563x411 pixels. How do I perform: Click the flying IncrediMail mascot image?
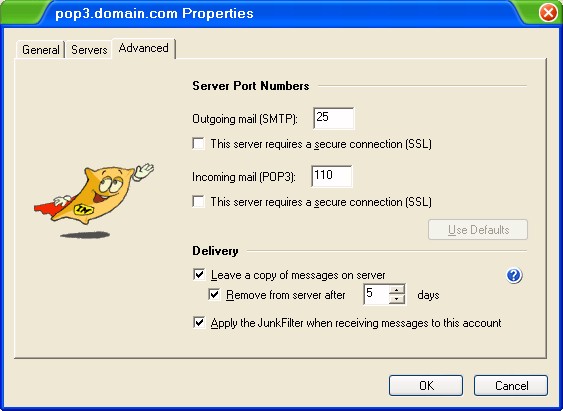[94, 200]
